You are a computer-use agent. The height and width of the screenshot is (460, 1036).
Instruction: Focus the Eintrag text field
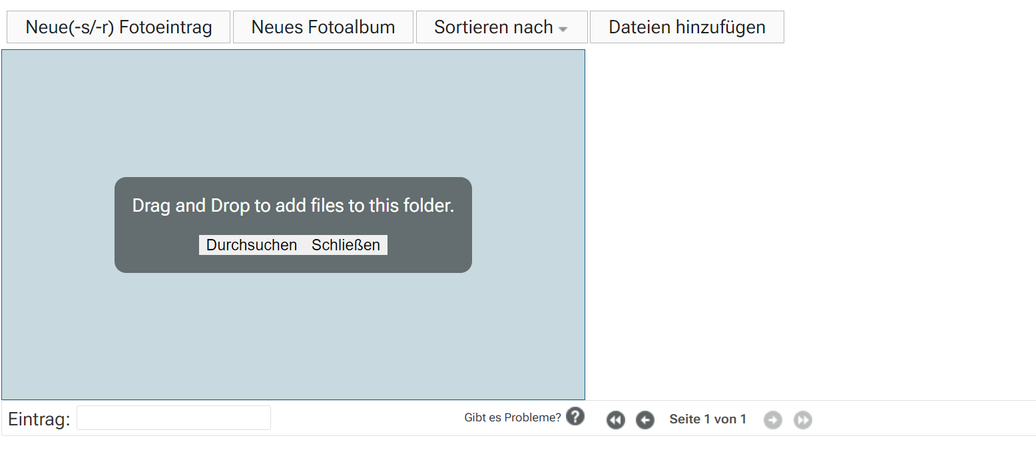[x=174, y=418]
